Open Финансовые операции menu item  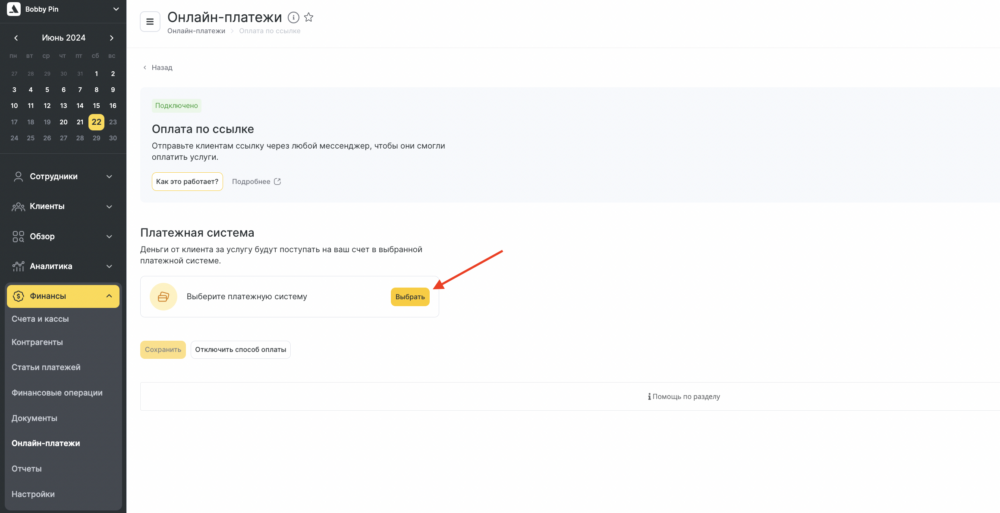click(57, 393)
